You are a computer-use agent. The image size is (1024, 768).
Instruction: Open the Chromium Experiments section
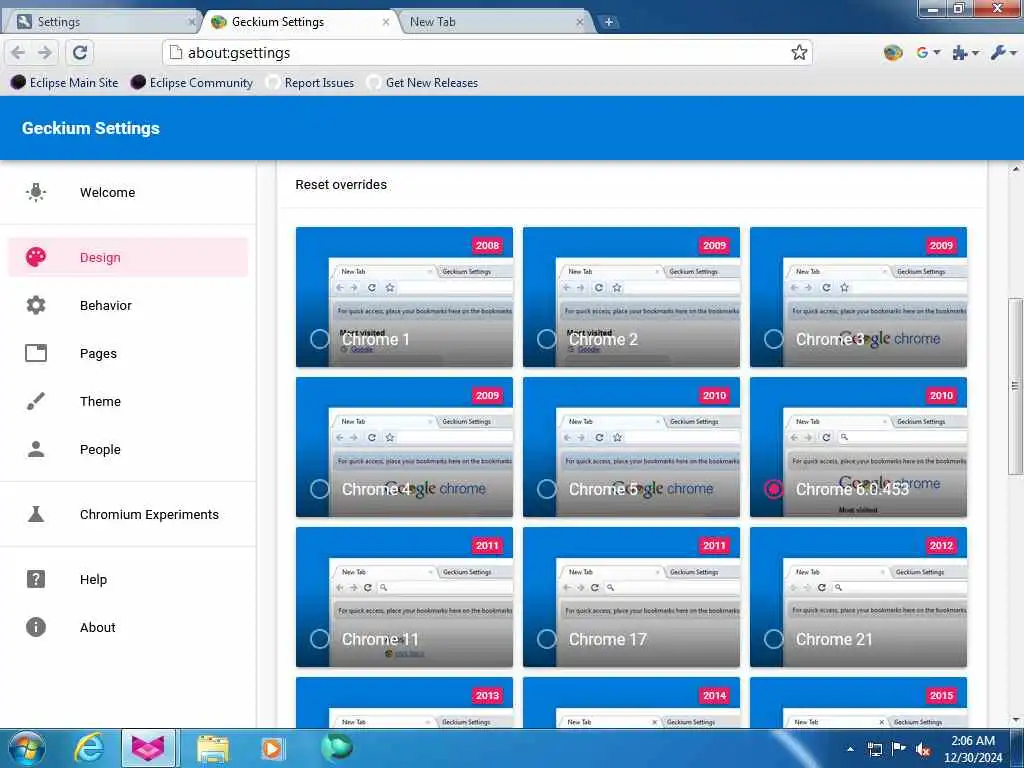pos(128,514)
